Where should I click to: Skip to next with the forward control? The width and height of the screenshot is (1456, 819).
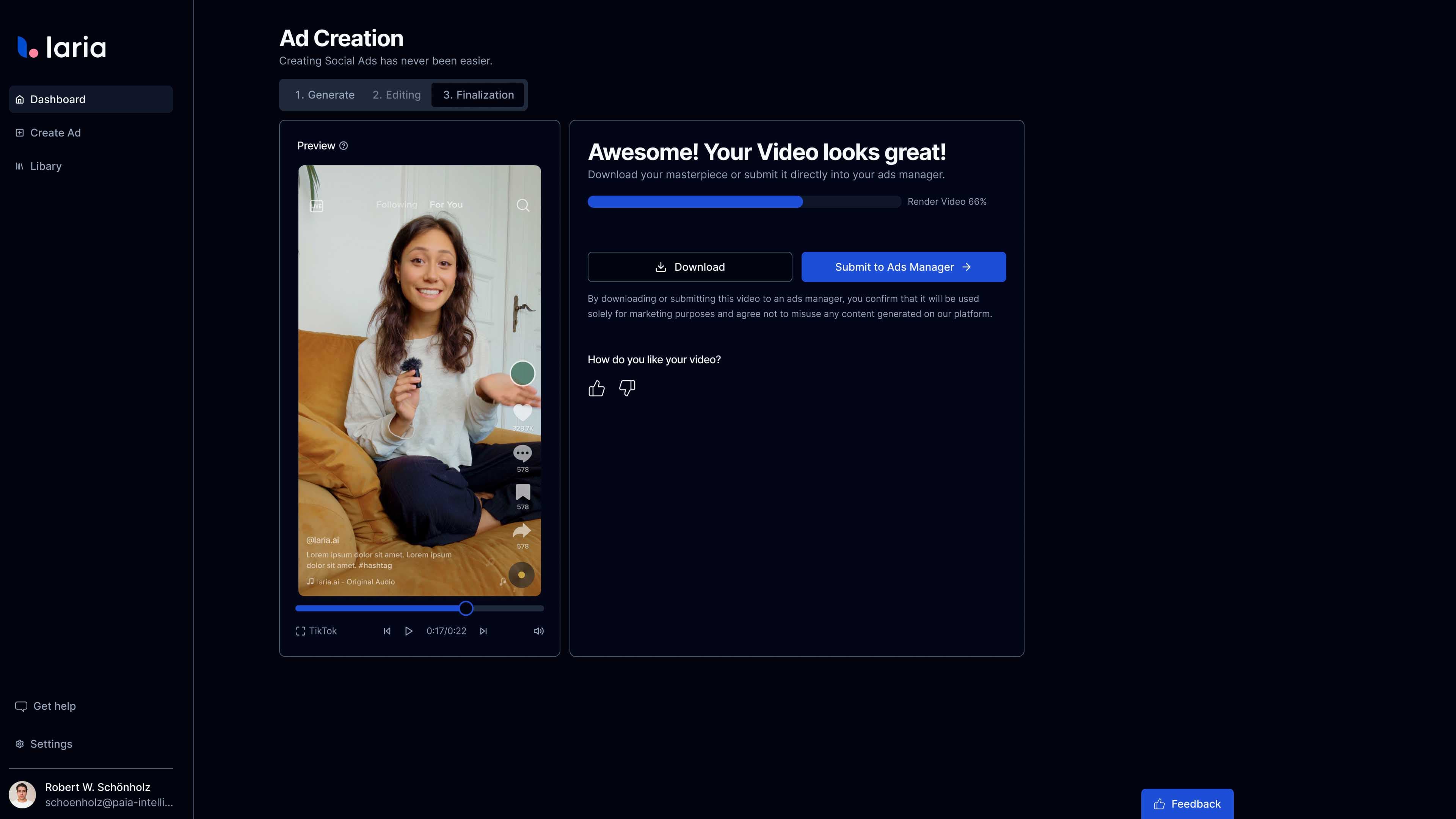pyautogui.click(x=483, y=631)
